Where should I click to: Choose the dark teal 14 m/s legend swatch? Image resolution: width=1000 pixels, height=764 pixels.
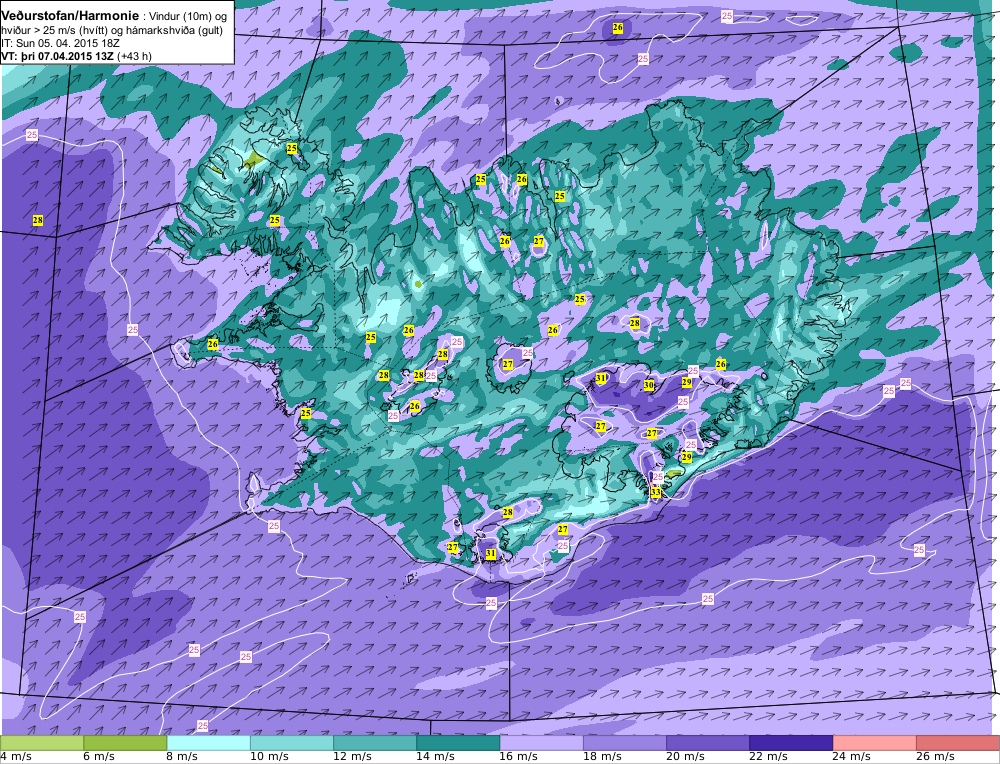(458, 742)
